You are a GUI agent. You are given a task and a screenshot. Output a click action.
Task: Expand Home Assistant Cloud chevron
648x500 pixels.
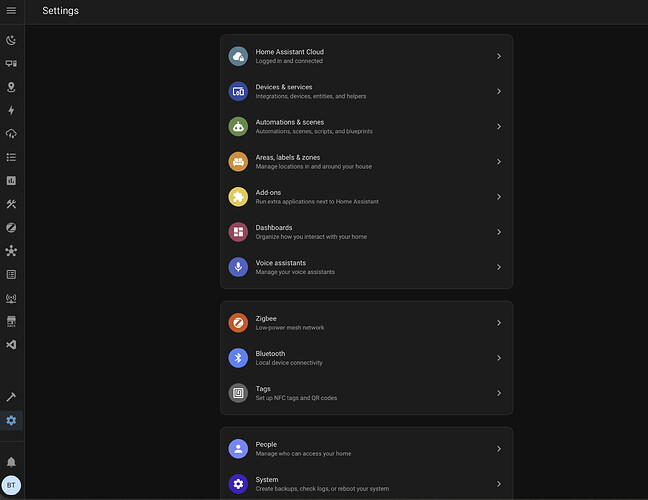[499, 56]
